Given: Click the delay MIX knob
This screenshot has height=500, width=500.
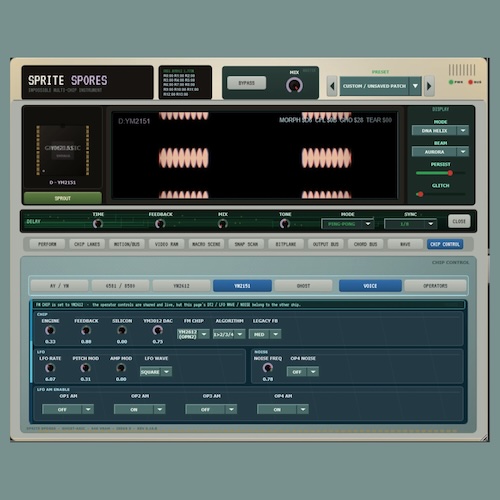Looking at the screenshot, I should click(222, 224).
